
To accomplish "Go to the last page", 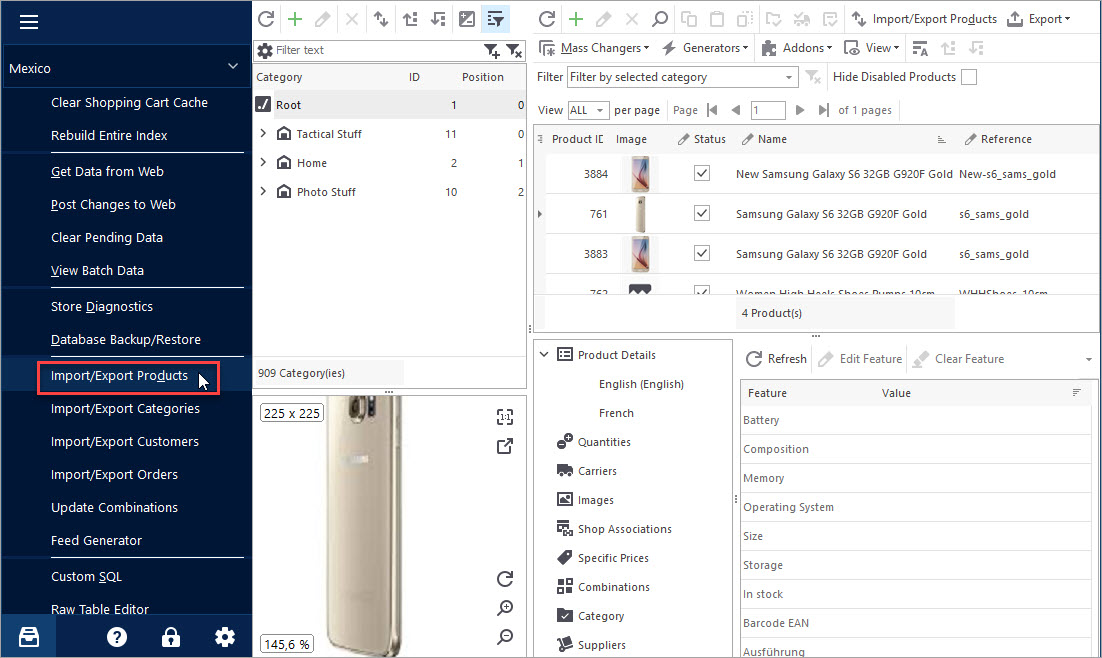I will [x=824, y=110].
